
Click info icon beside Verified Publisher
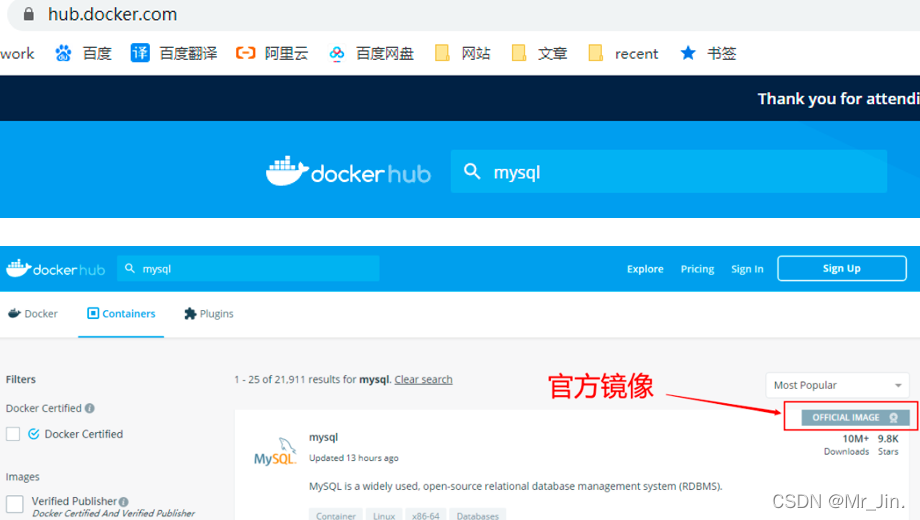click(x=123, y=502)
